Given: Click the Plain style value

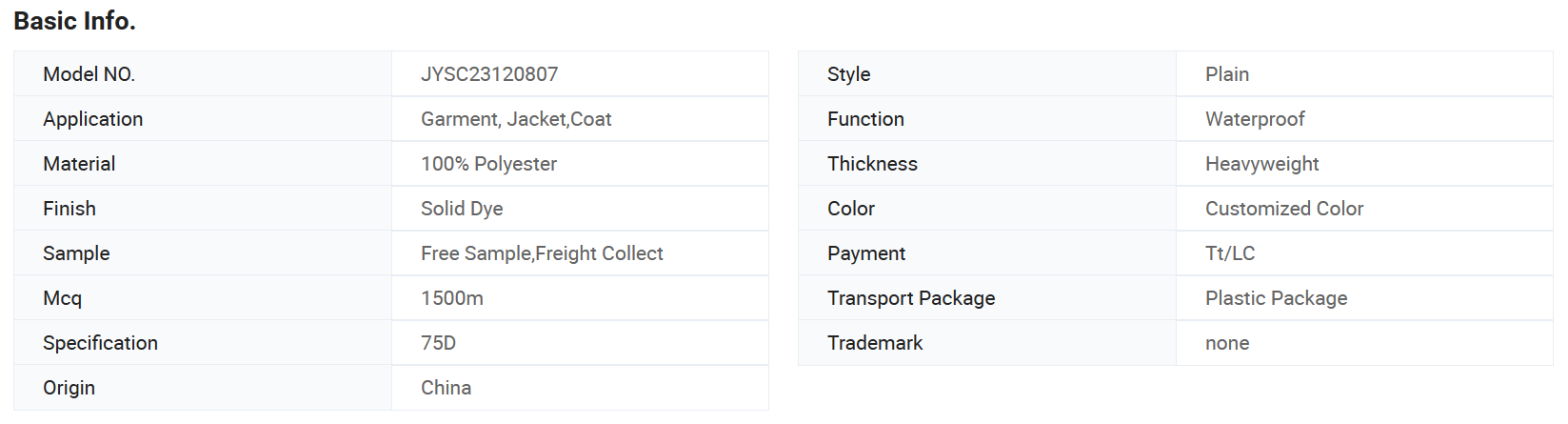Looking at the screenshot, I should (1227, 74).
